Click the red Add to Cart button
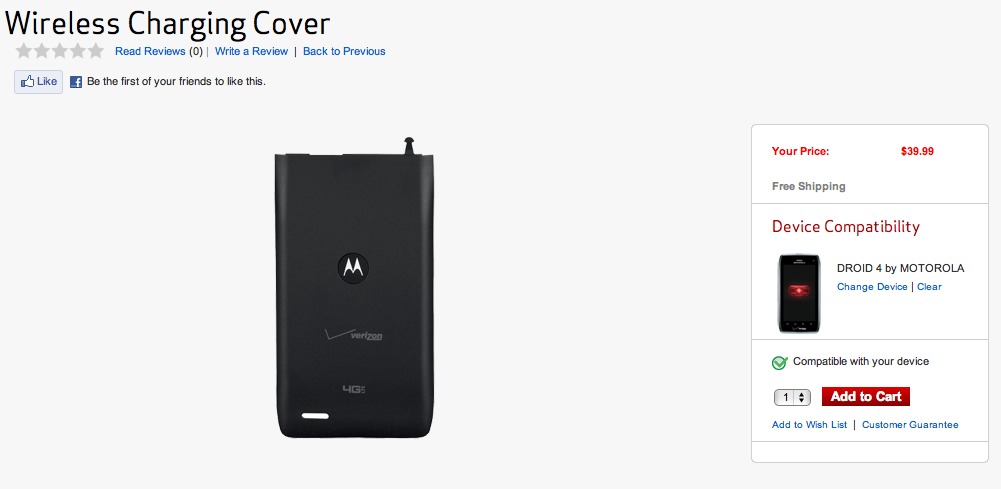 point(866,396)
